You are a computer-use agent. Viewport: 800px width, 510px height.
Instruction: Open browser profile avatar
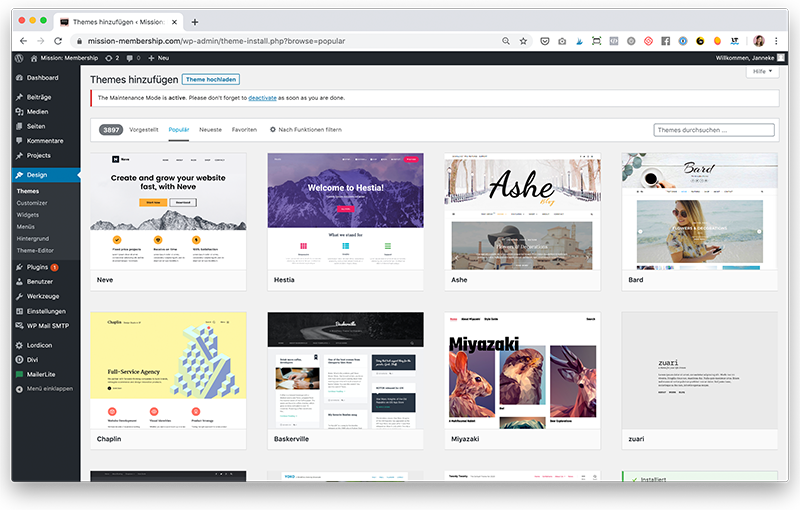point(759,41)
